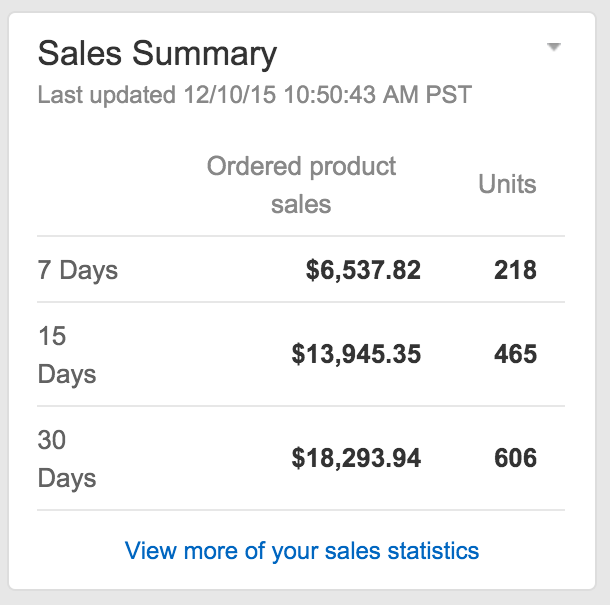
Task: Click the $6,537.82 sales amount
Action: tap(363, 270)
